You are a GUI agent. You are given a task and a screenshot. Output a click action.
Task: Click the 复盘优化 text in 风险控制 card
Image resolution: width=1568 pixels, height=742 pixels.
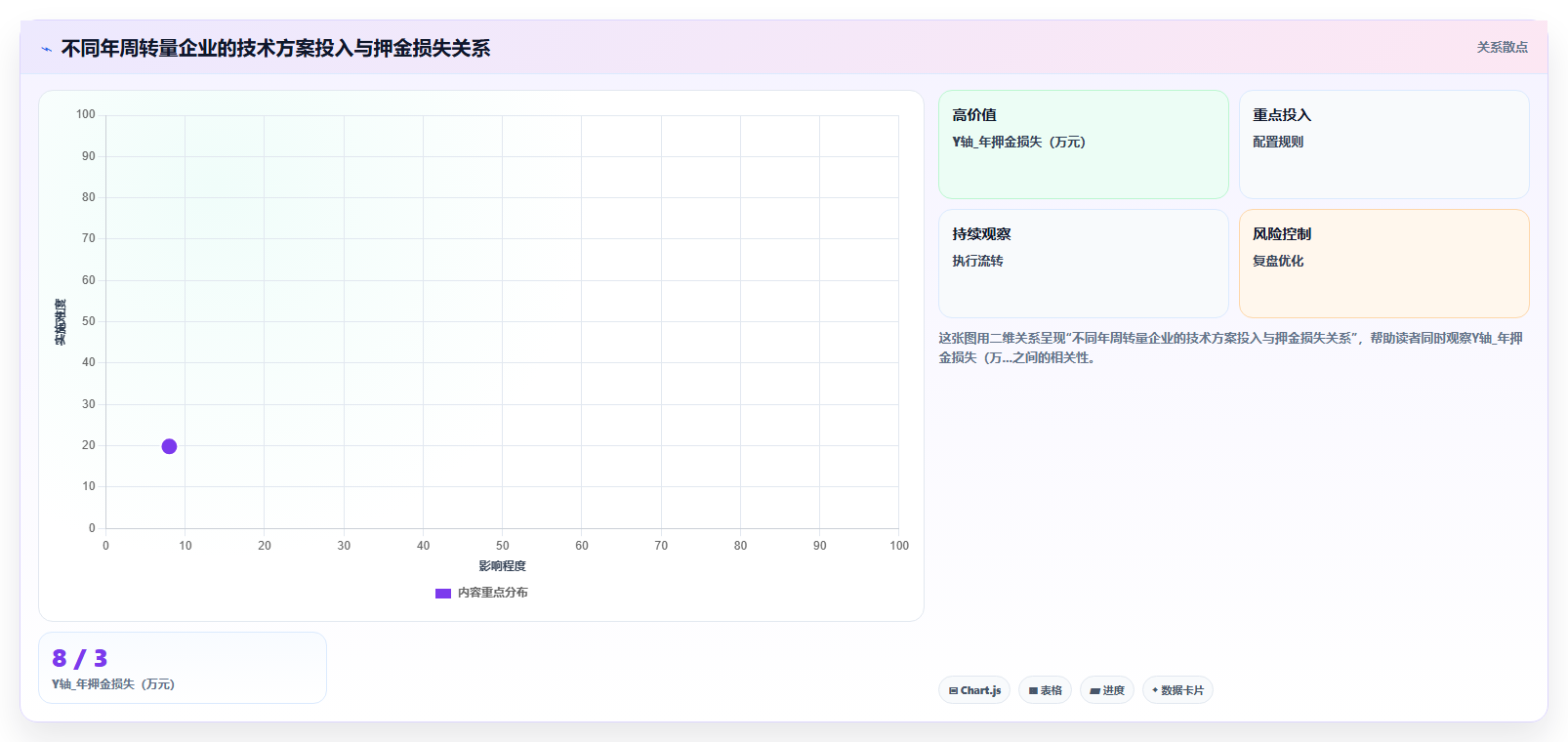coord(1278,261)
